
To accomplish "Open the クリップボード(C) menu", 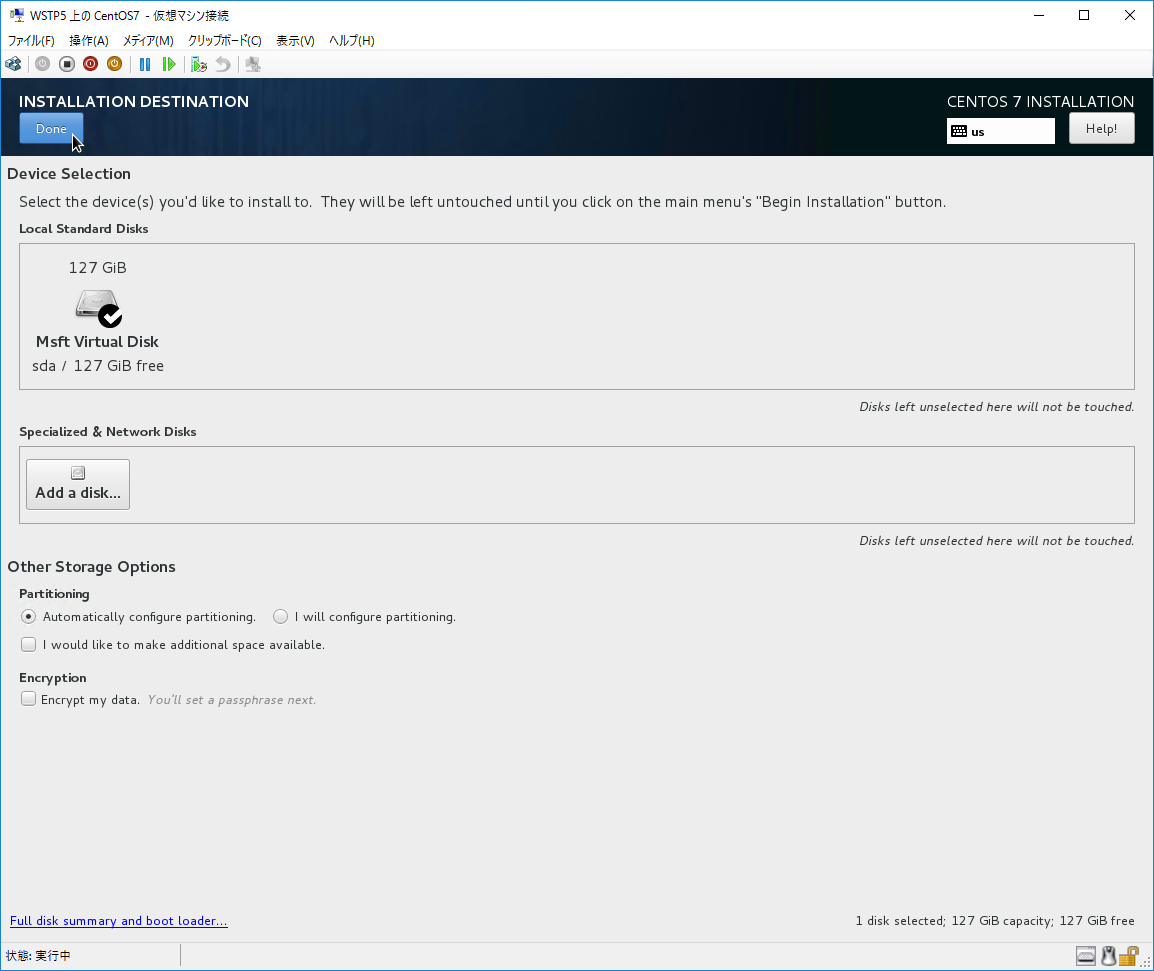I will click(224, 40).
